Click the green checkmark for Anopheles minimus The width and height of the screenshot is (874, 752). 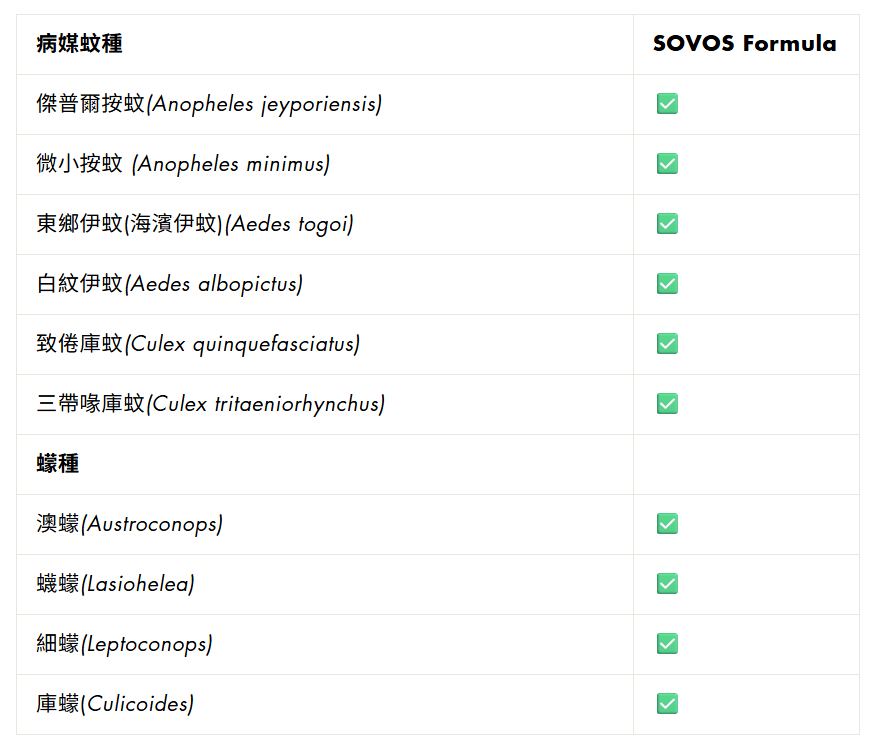(x=667, y=164)
